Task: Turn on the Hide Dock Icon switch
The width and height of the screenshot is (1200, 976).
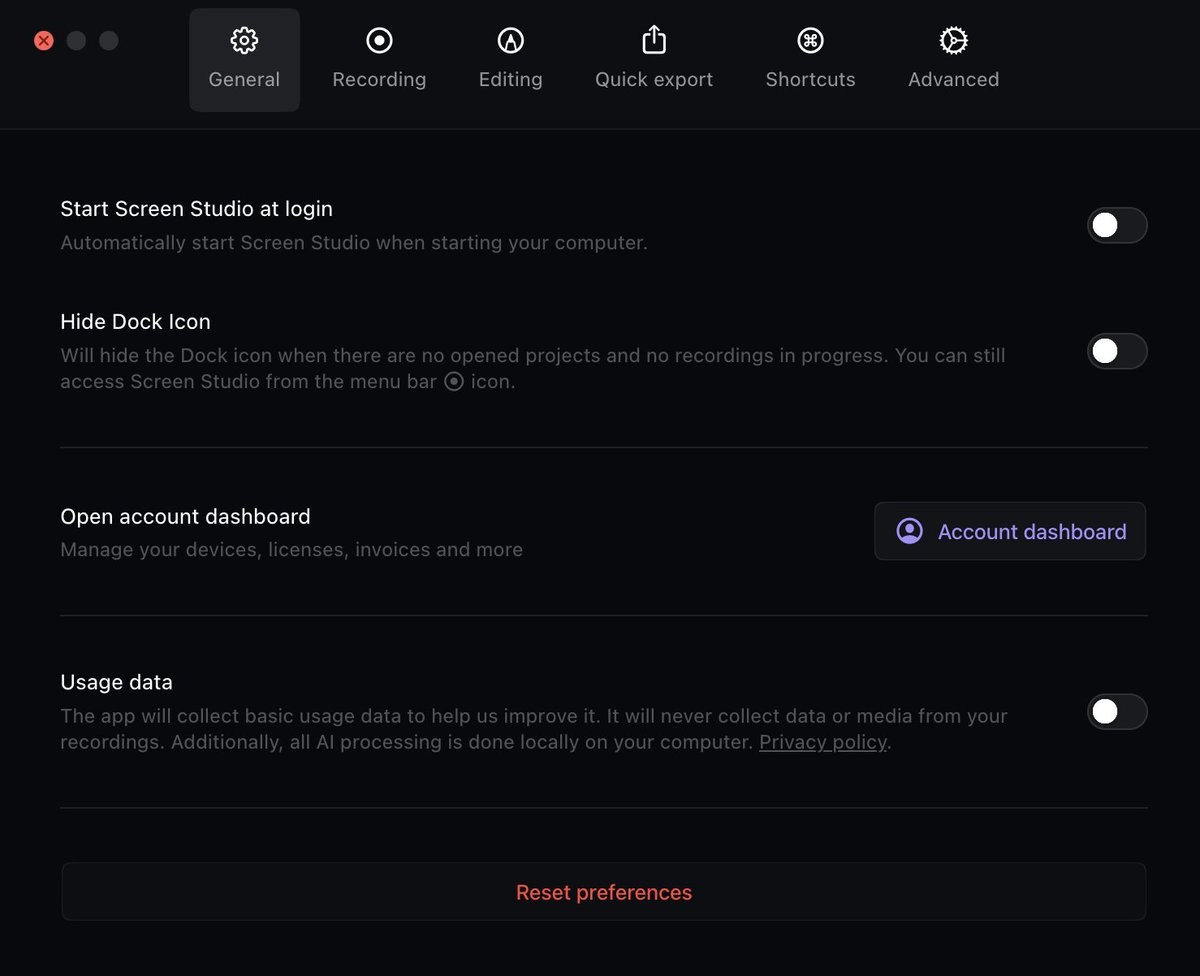Action: [1117, 351]
